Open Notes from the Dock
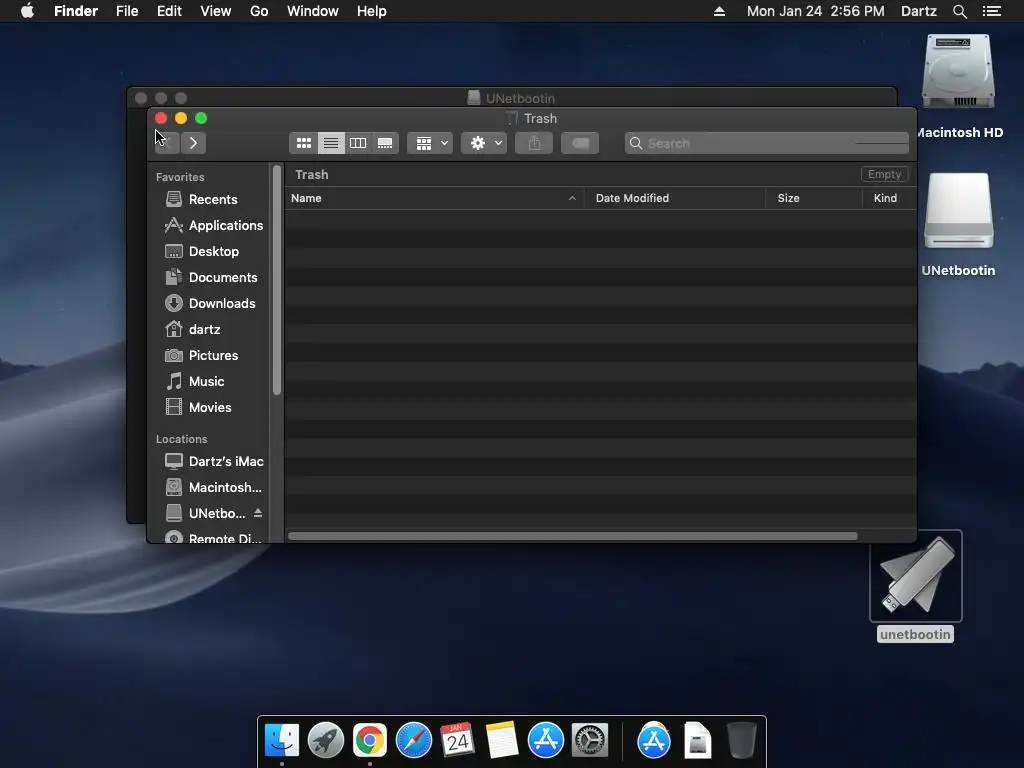1024x768 pixels. click(x=502, y=741)
